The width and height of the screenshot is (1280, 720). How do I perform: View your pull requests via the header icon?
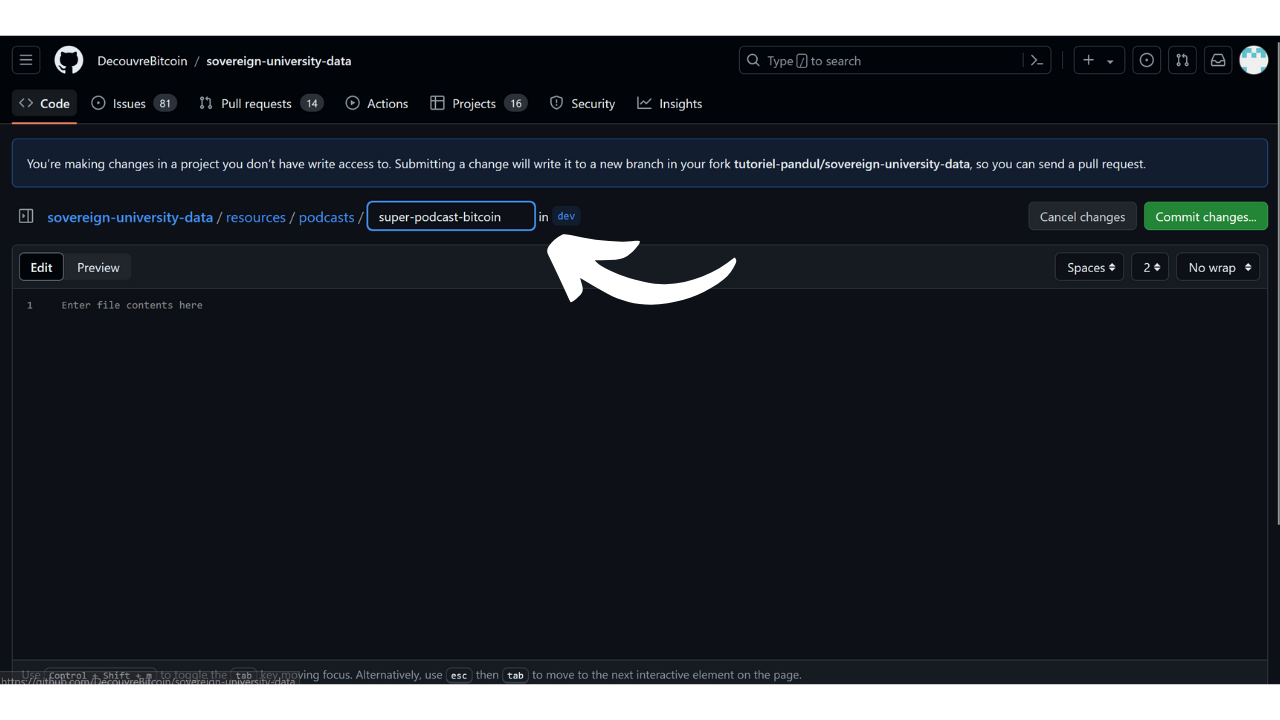pos(1182,61)
